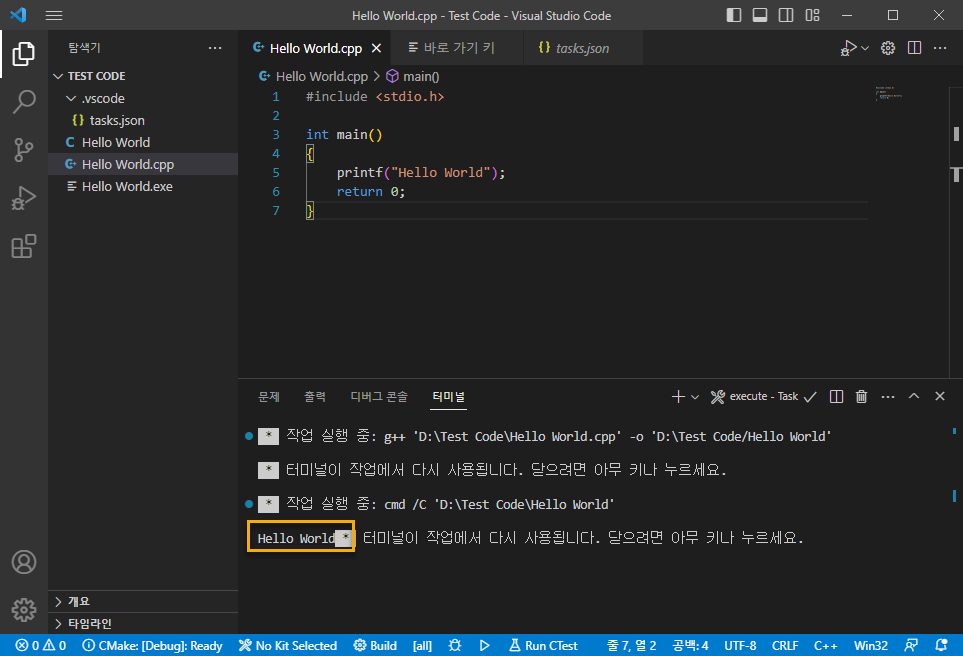Open terminal launch profile dropdown
963x656 pixels.
click(x=695, y=397)
